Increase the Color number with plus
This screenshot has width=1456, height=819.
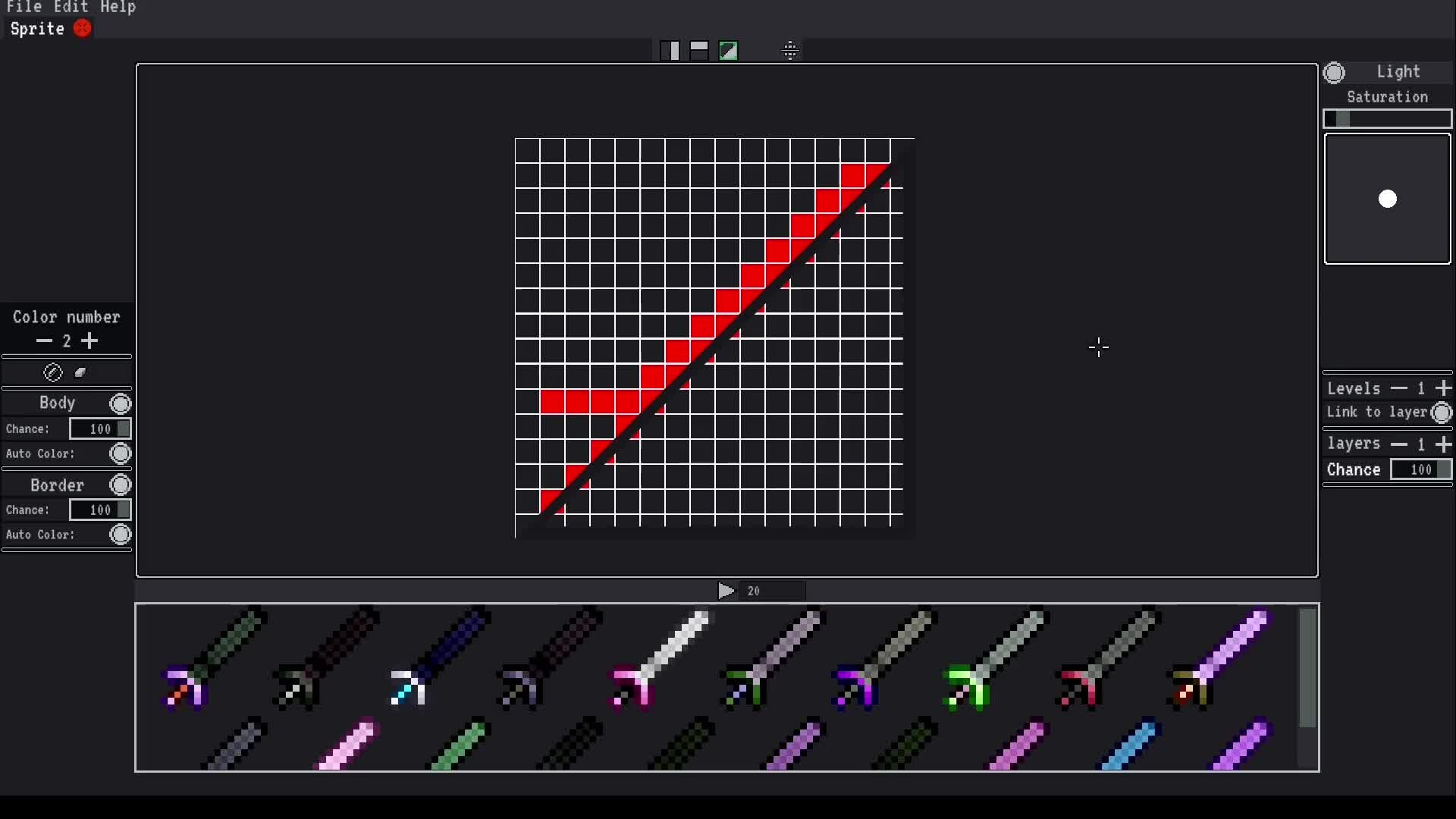click(x=89, y=341)
